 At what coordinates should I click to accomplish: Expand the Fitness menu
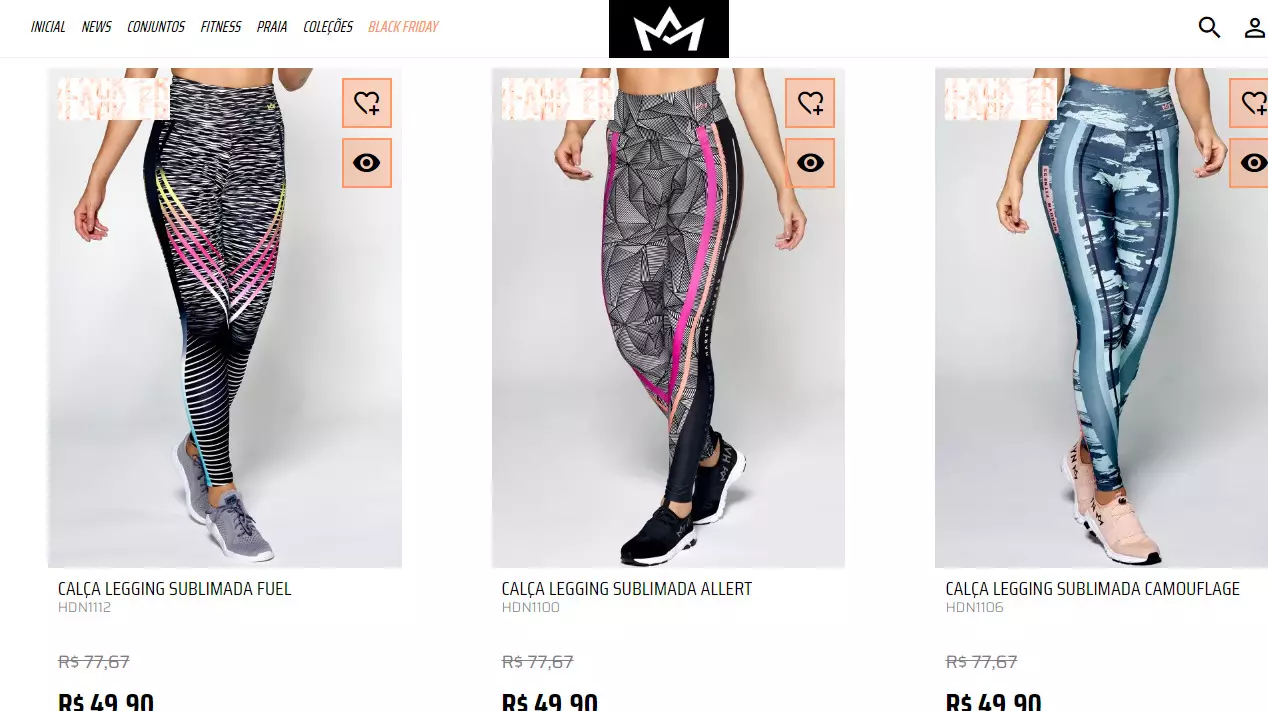point(221,27)
